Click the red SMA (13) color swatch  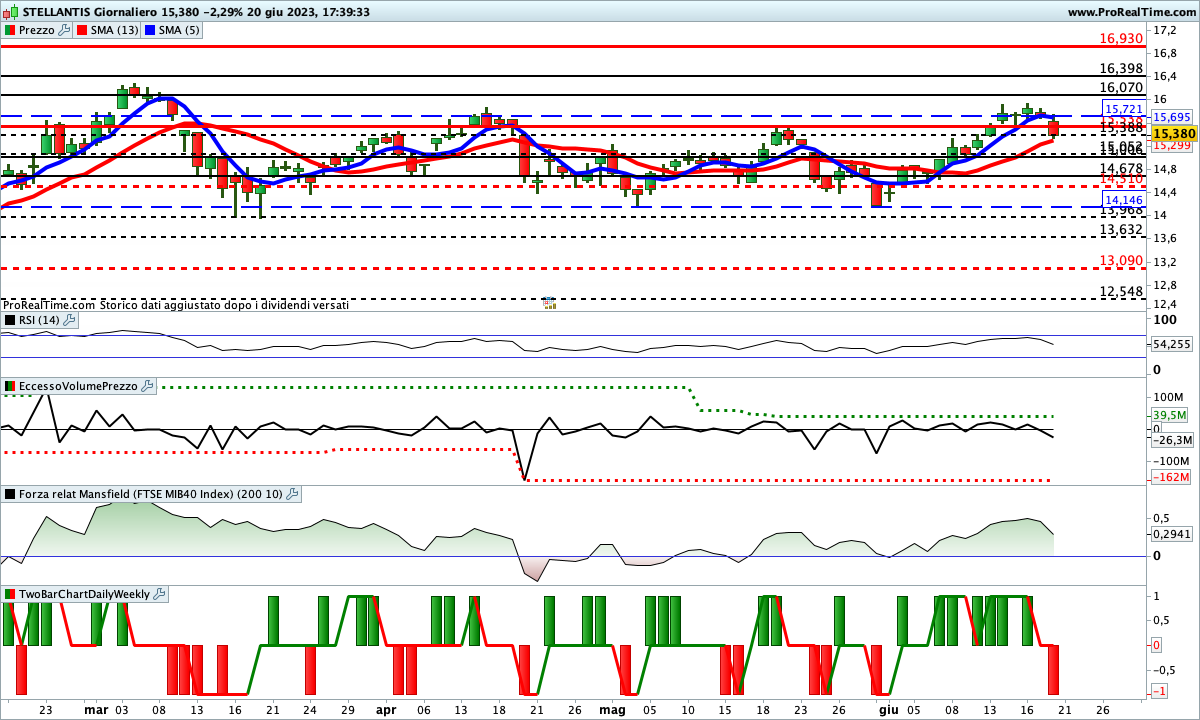(82, 30)
